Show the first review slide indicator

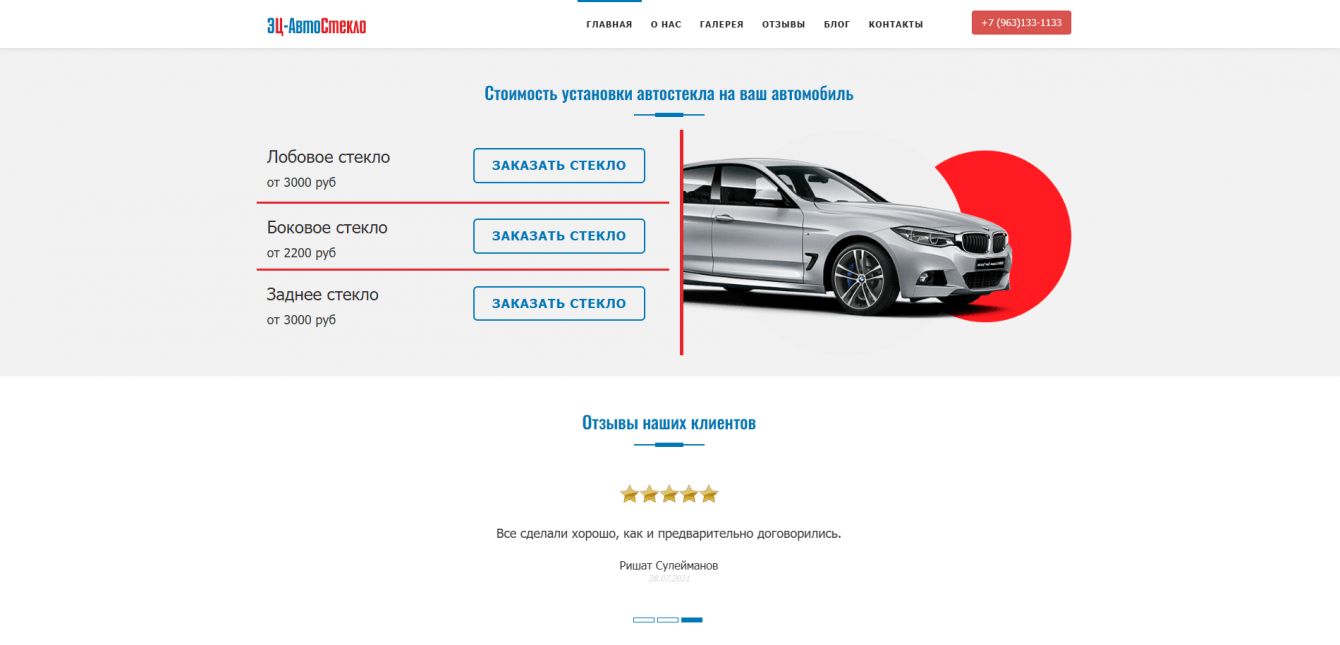coord(644,620)
